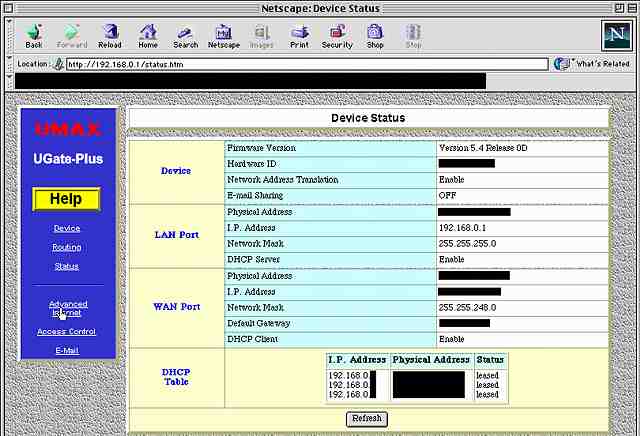Click the Network Address Translation label

click(282, 180)
